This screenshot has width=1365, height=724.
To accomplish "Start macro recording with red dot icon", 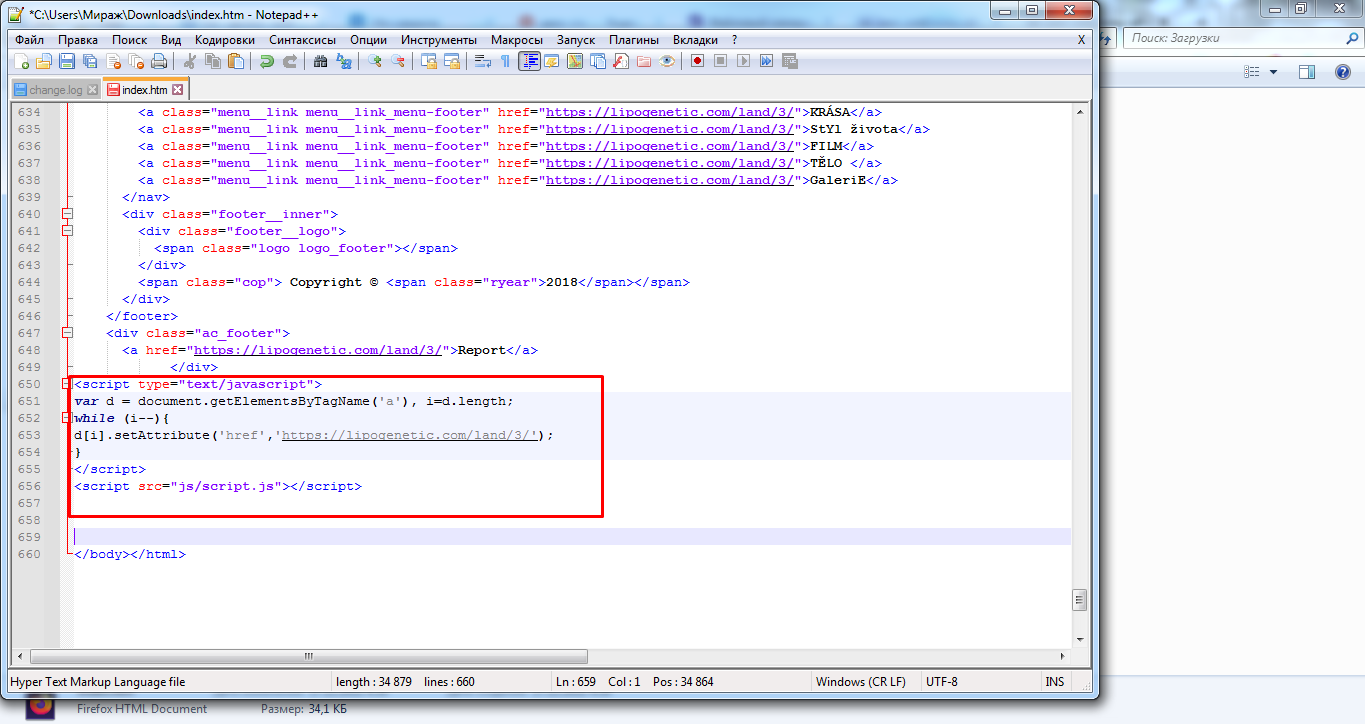I will 697,61.
